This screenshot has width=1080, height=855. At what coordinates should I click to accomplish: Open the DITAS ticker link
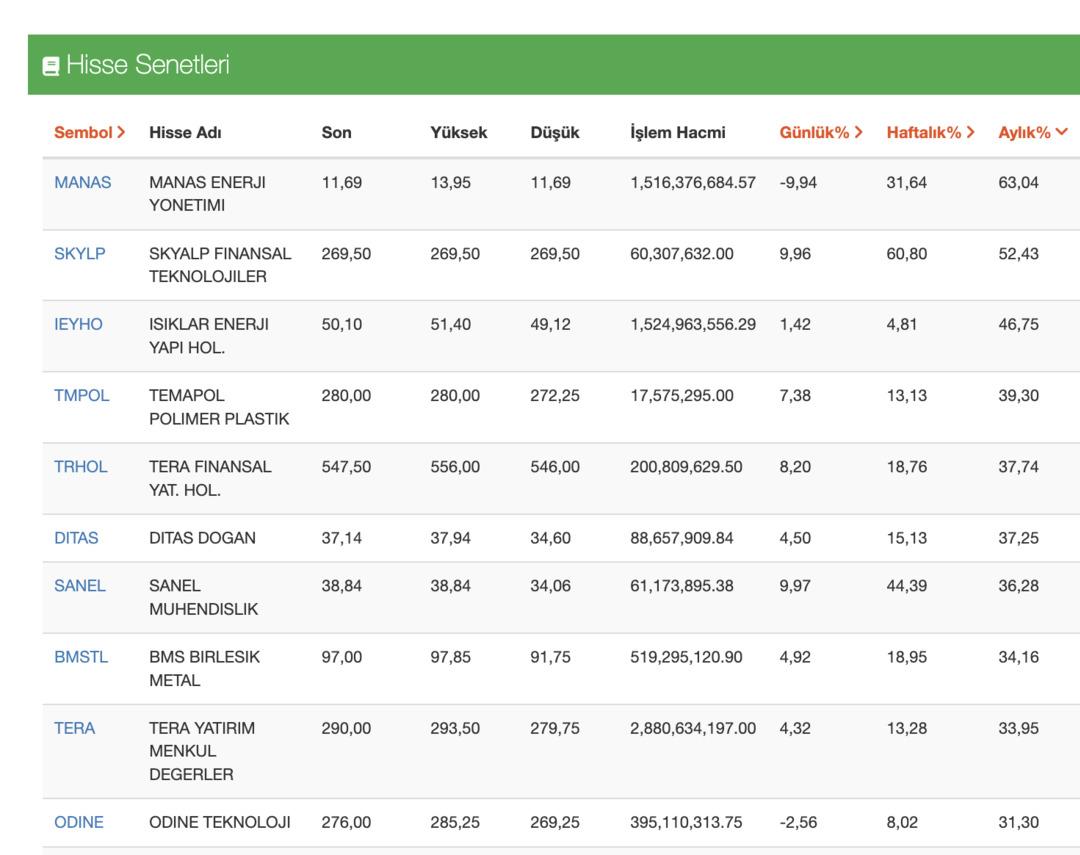point(76,537)
